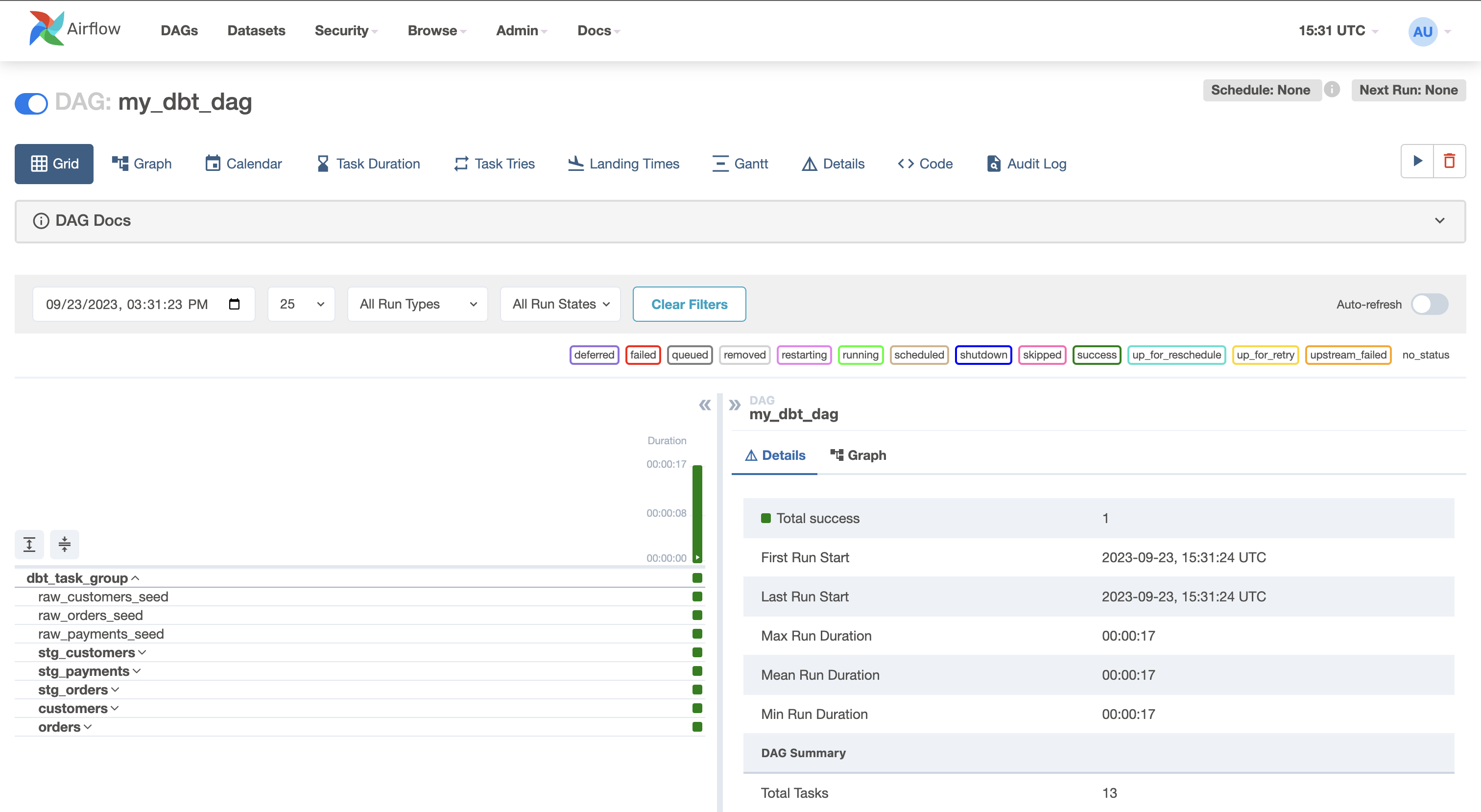Viewport: 1481px width, 812px height.
Task: Select the stg_orders status square
Action: click(x=697, y=690)
